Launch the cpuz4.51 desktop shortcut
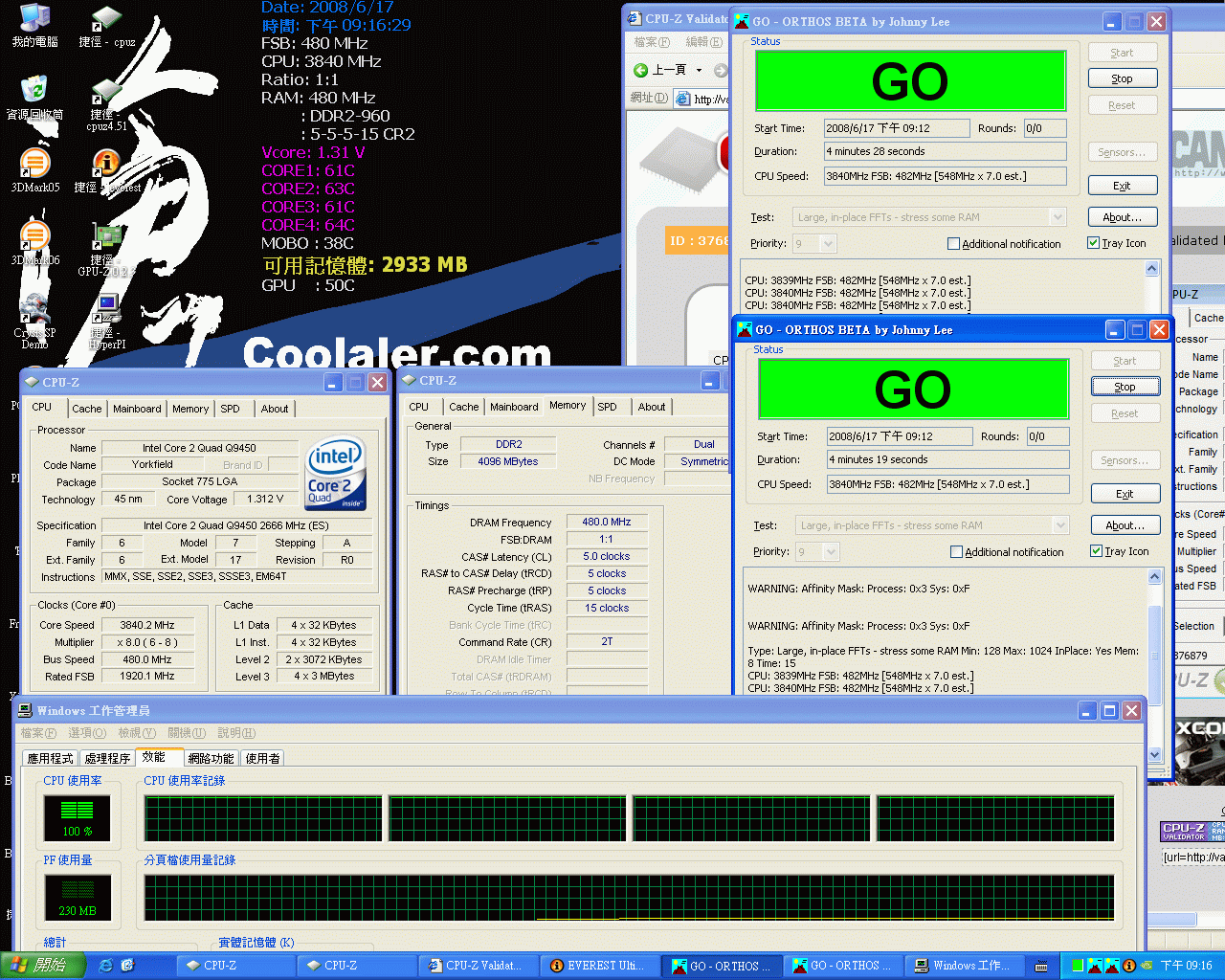This screenshot has height=980, width=1225. [106, 103]
